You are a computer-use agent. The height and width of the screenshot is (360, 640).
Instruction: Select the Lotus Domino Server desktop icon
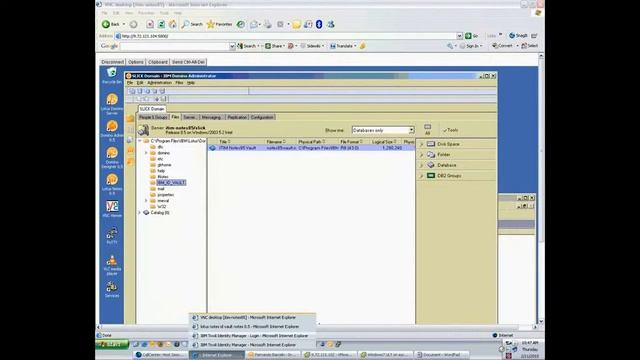[112, 104]
